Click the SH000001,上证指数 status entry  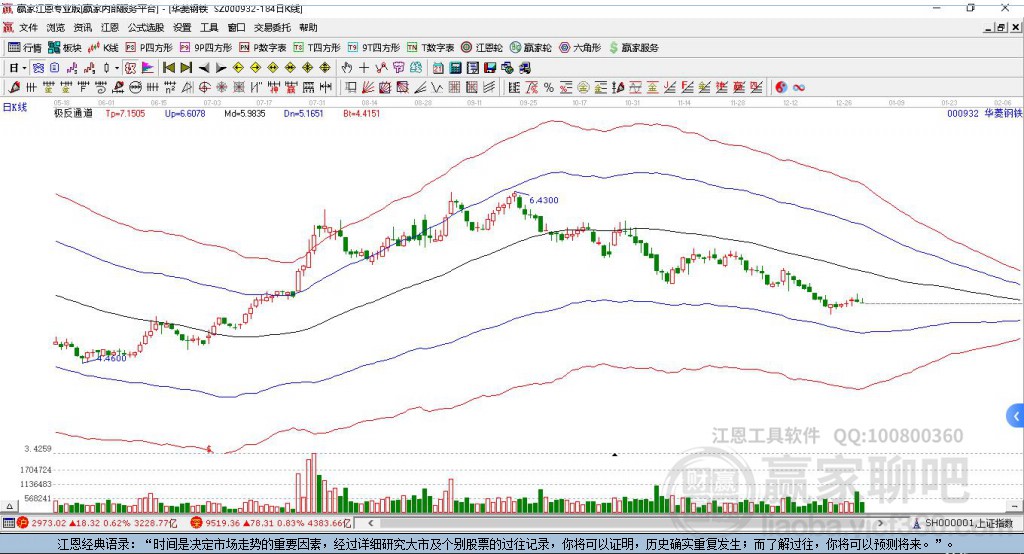click(968, 523)
